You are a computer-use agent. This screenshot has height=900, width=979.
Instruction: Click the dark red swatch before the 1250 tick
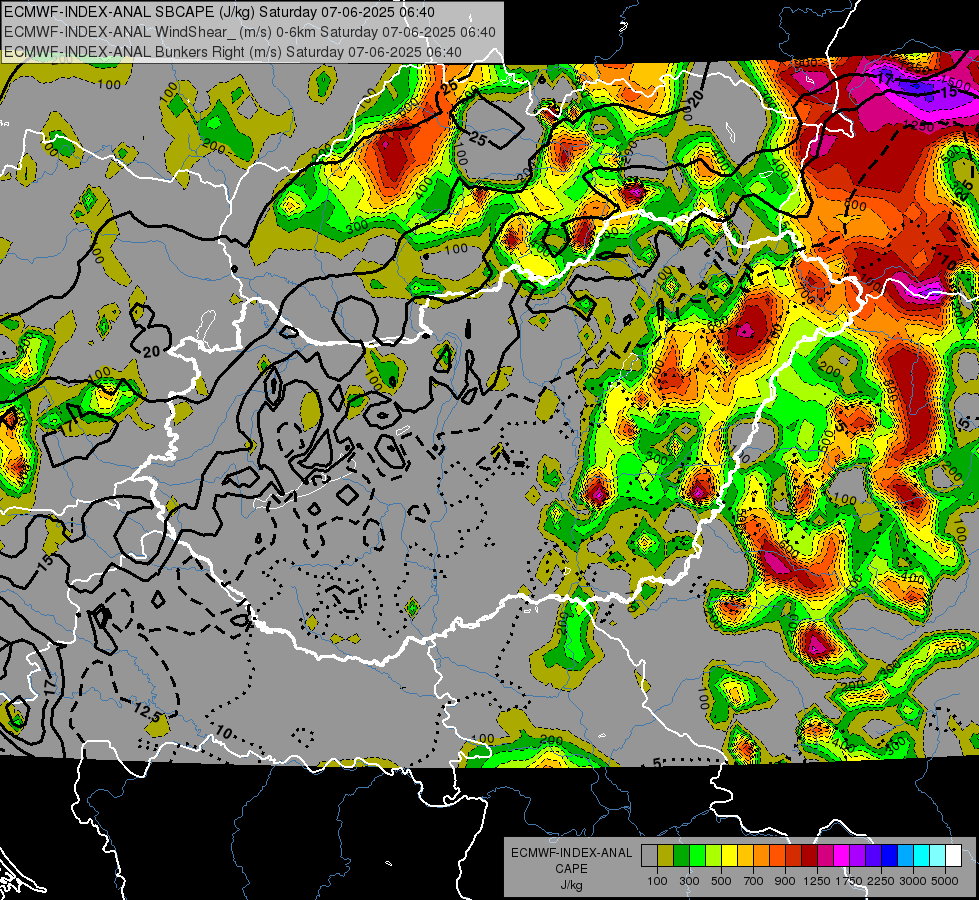click(810, 856)
